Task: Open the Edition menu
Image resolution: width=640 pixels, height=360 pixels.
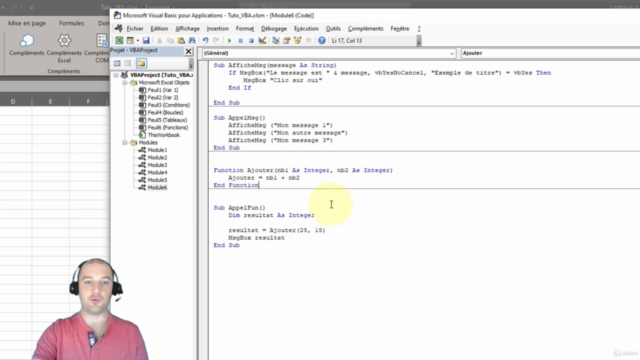Action: [x=159, y=29]
